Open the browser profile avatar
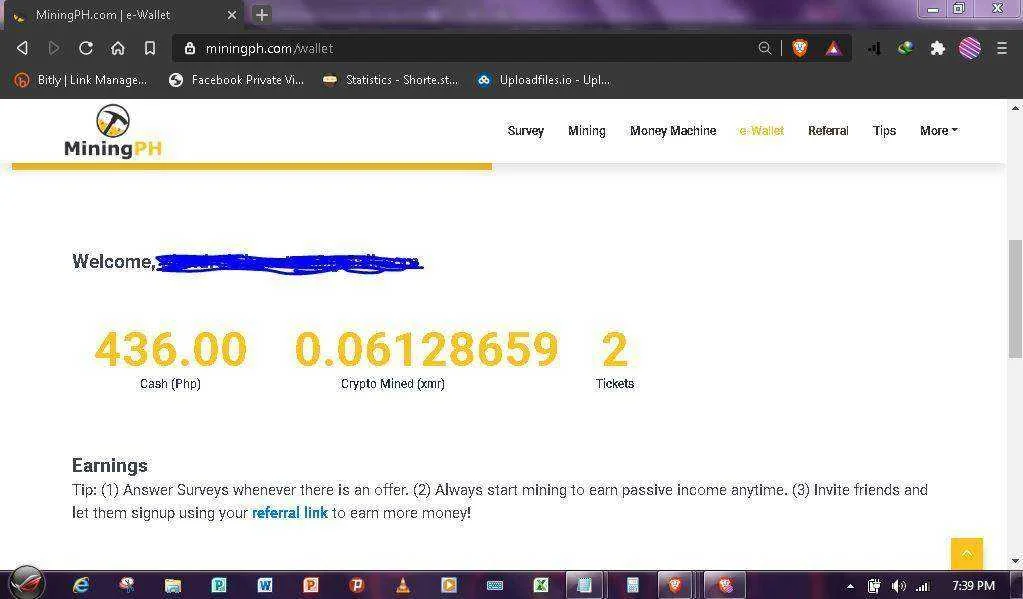The width and height of the screenshot is (1023, 599). (x=970, y=48)
